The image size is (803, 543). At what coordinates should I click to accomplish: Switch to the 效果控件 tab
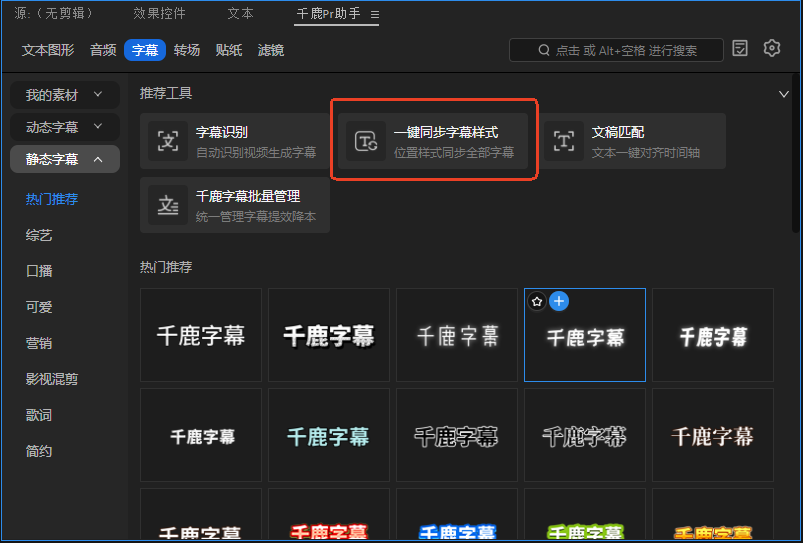[x=159, y=13]
